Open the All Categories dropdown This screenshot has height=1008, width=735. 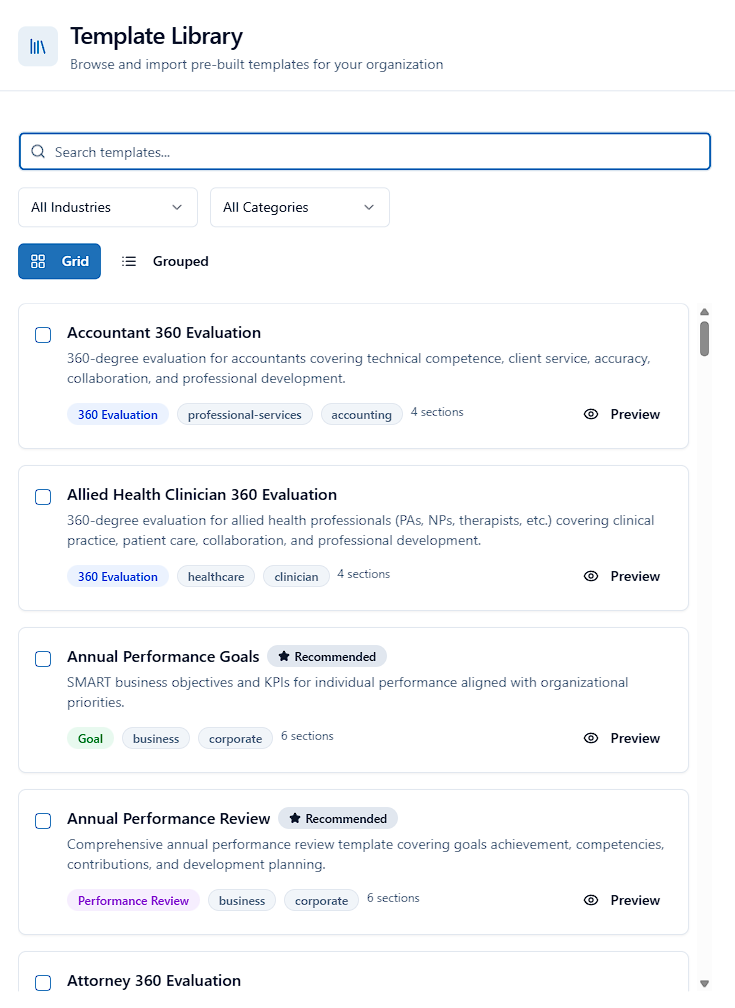(300, 207)
